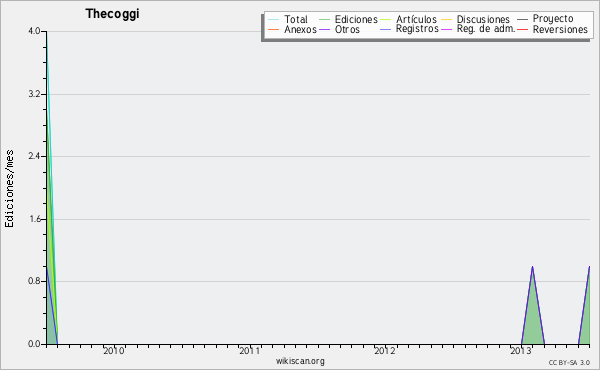This screenshot has width=600, height=370.
Task: Click the 1.6 y-axis label
Action: pyautogui.click(x=34, y=219)
